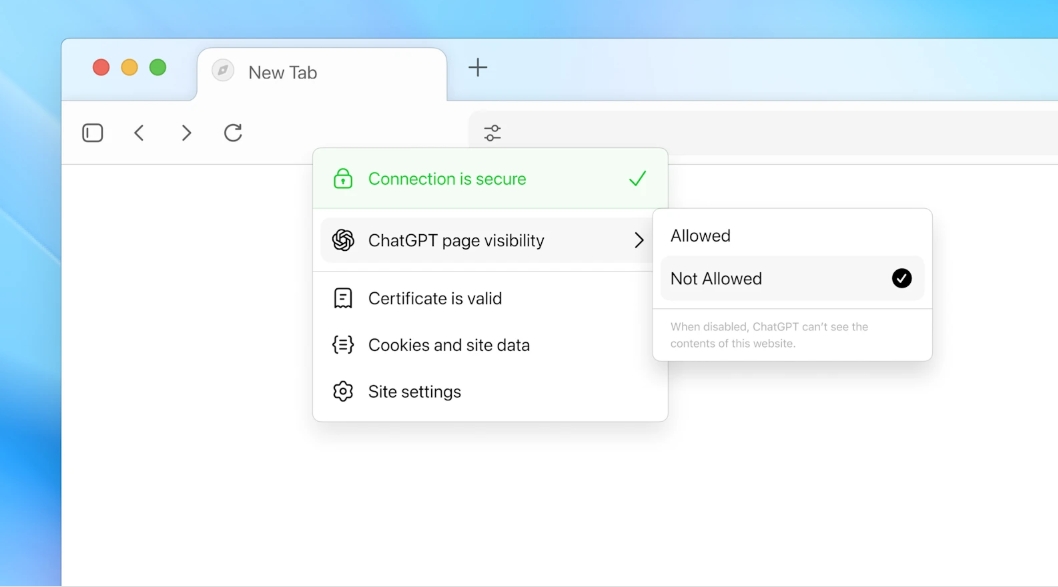Viewport: 1058px width, 587px height.
Task: Open Cookies and site data
Action: point(491,345)
